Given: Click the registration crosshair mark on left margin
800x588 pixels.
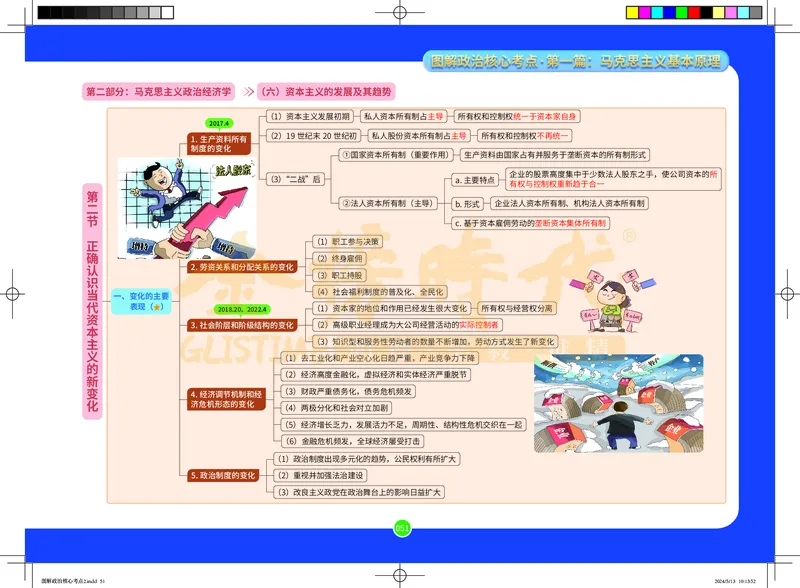Looking at the screenshot, I should (12, 294).
